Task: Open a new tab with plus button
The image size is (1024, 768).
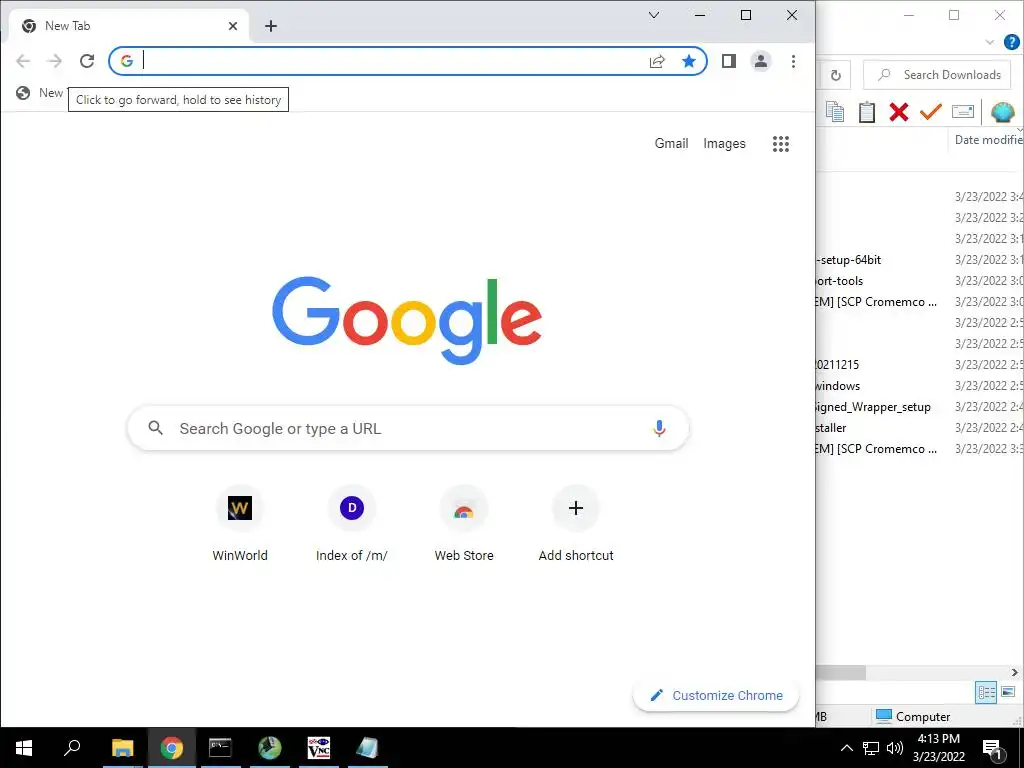Action: click(x=271, y=26)
